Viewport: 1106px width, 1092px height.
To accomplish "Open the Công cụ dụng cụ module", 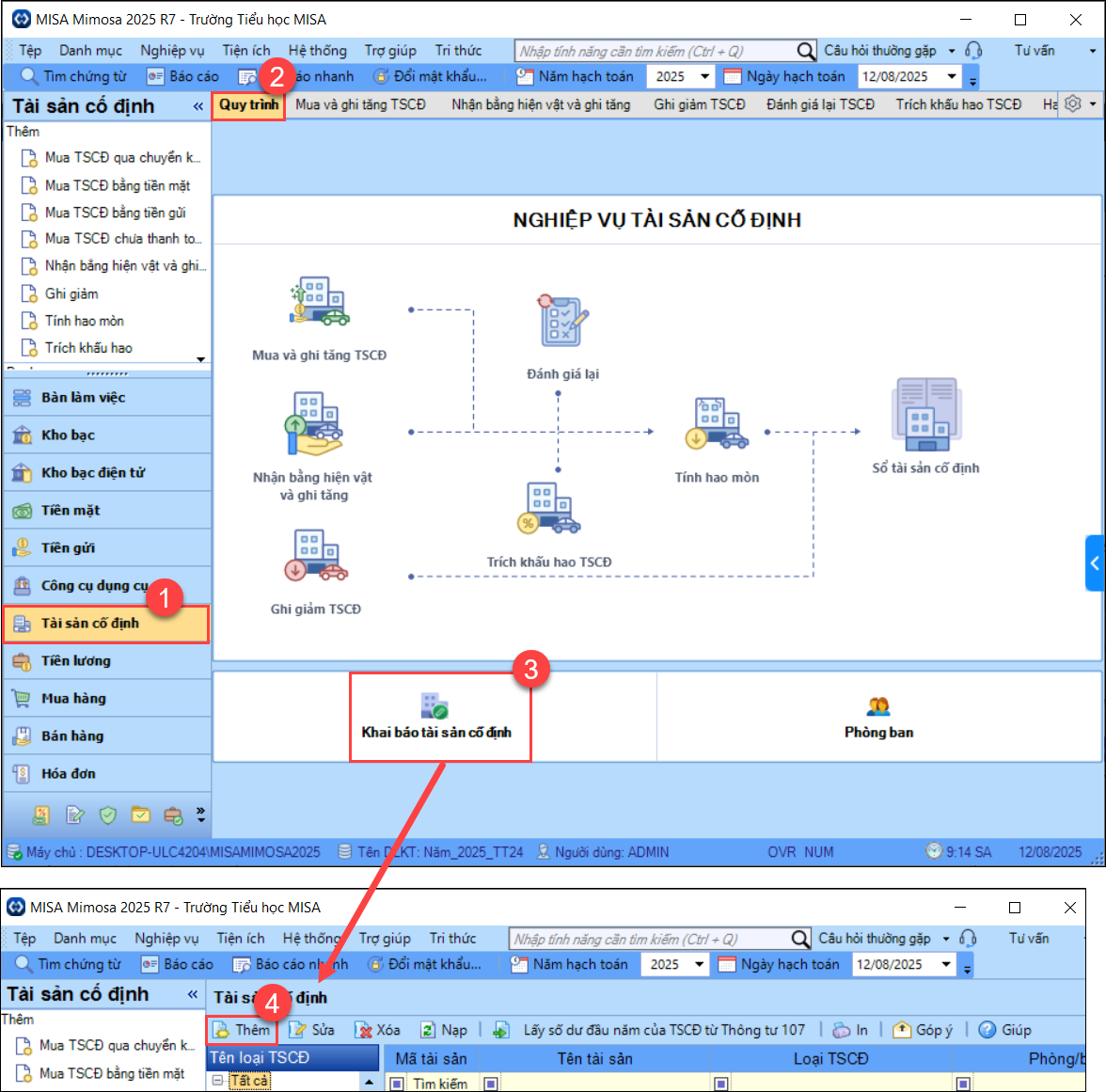I will coord(106,585).
